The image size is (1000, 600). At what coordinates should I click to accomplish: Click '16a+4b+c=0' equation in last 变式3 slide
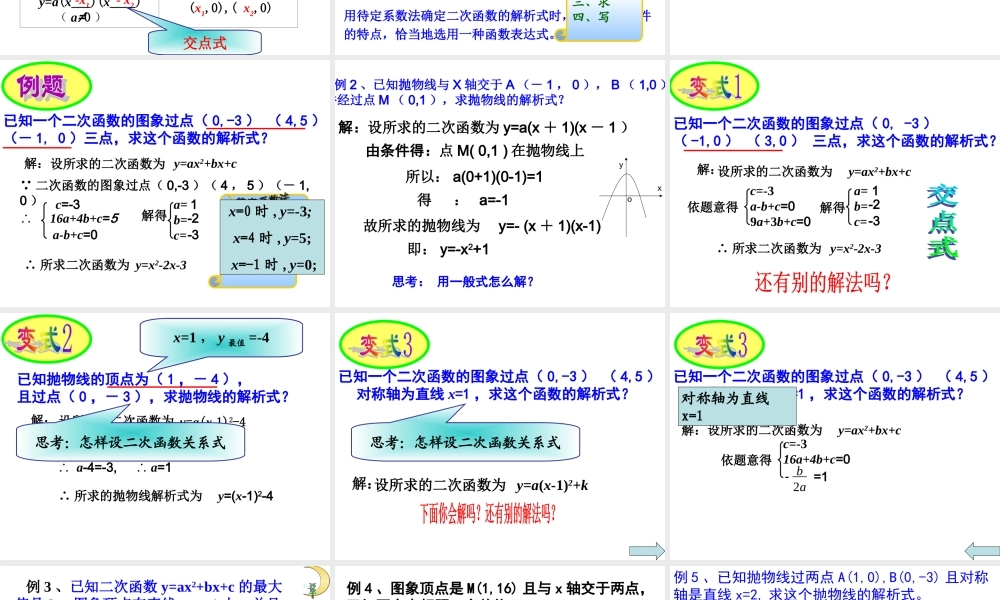pos(816,459)
